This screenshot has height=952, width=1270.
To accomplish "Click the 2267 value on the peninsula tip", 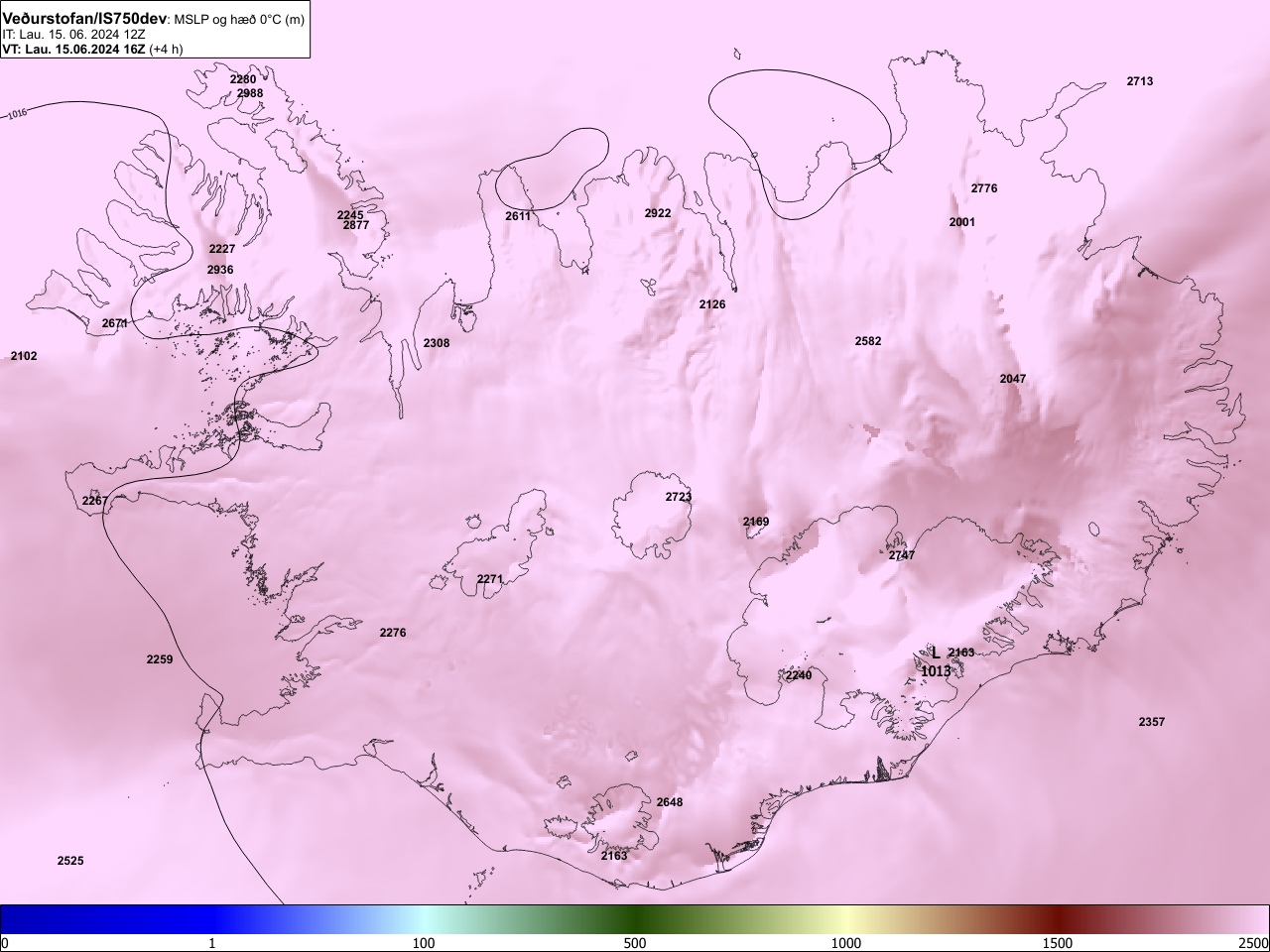I will tap(95, 501).
